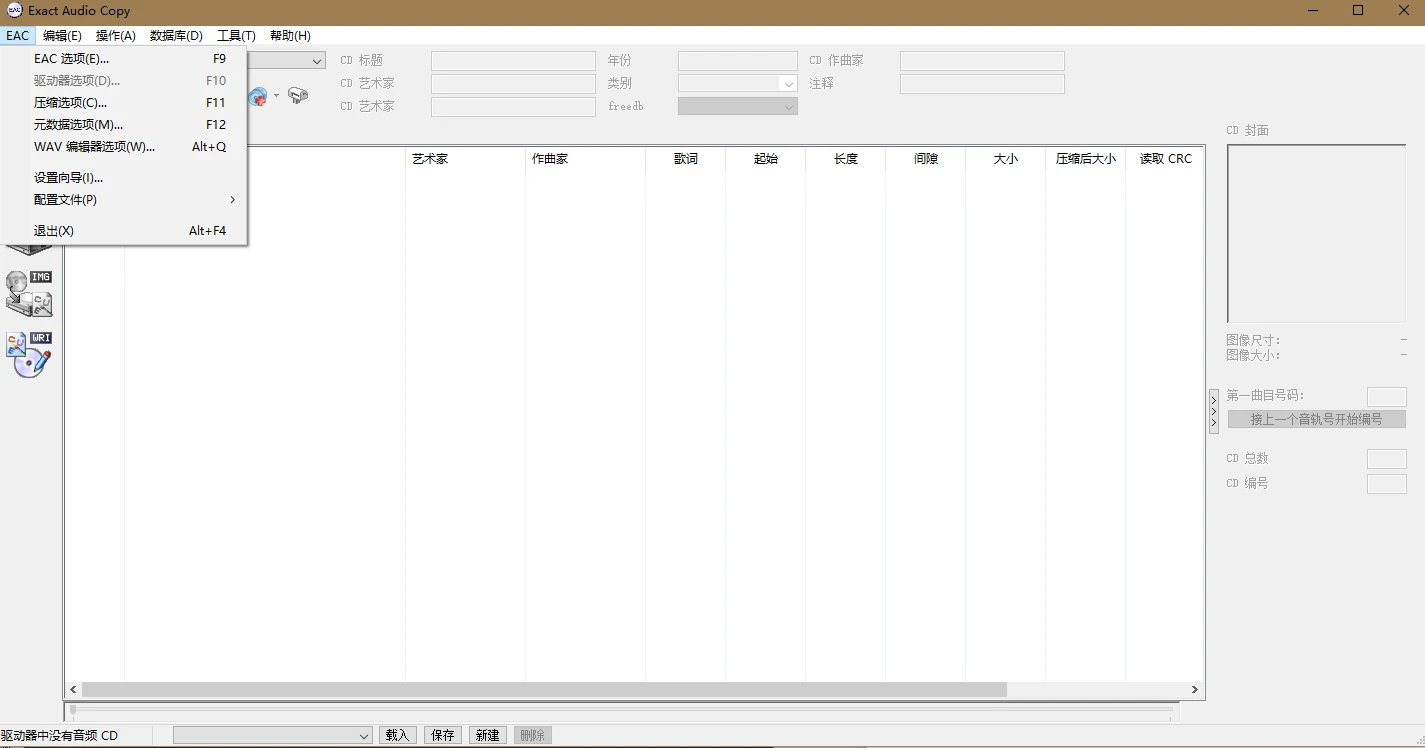The width and height of the screenshot is (1425, 748).
Task: Open the 类别 dropdown
Action: point(788,84)
